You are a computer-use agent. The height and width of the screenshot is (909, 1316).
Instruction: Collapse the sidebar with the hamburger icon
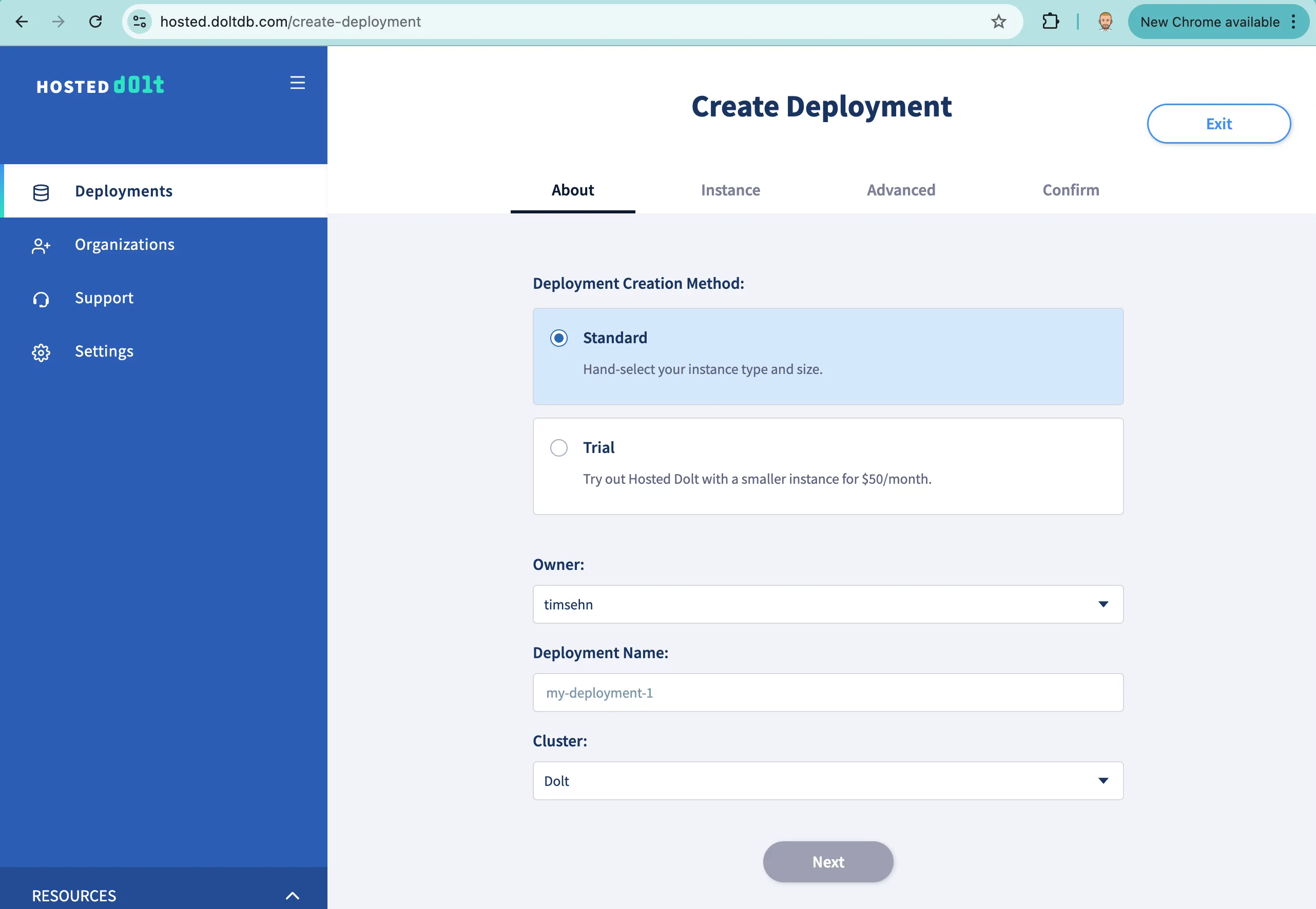pos(297,83)
